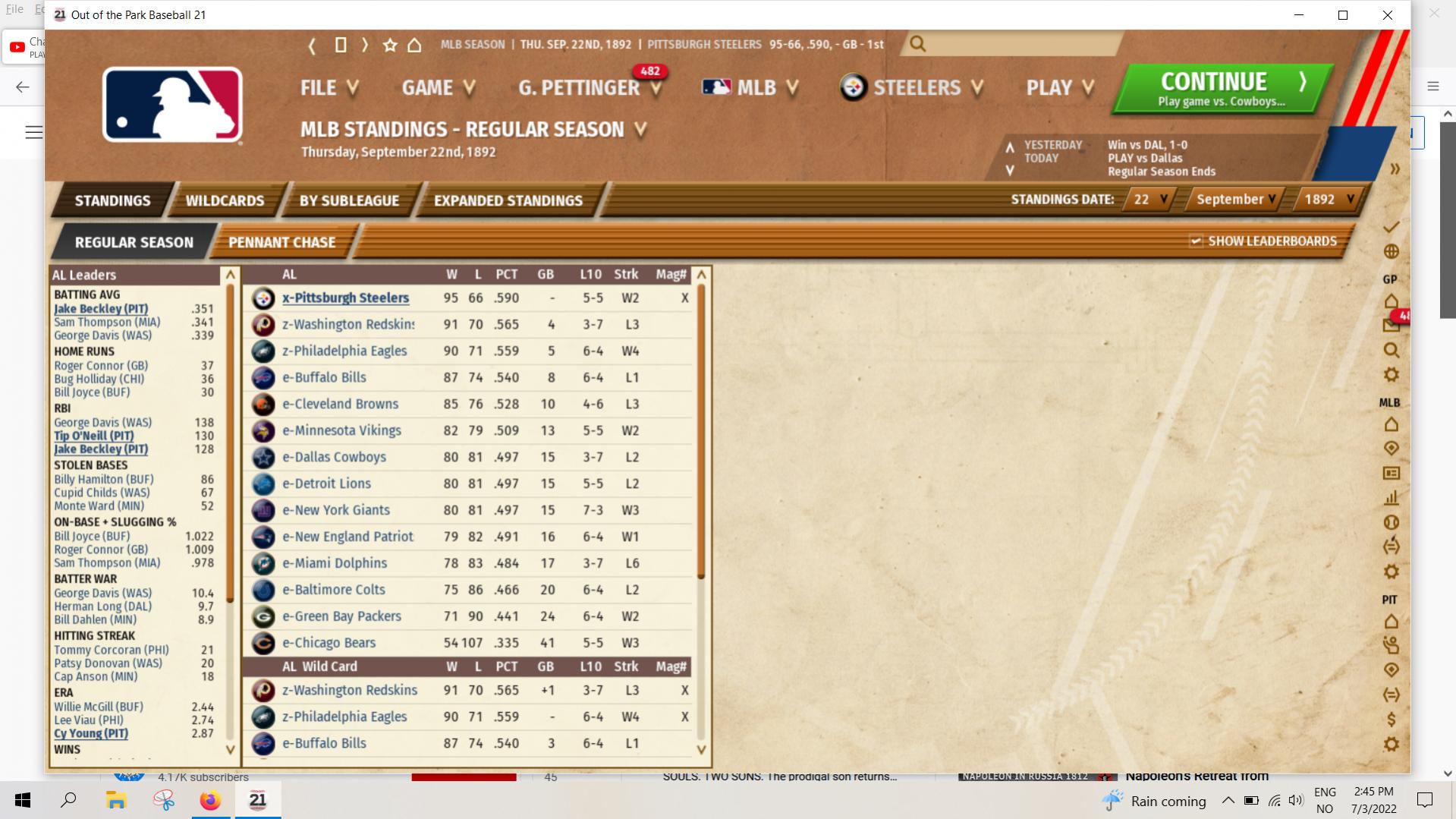1456x819 pixels.
Task: Open the dollar finances icon under PIT
Action: tap(1391, 720)
